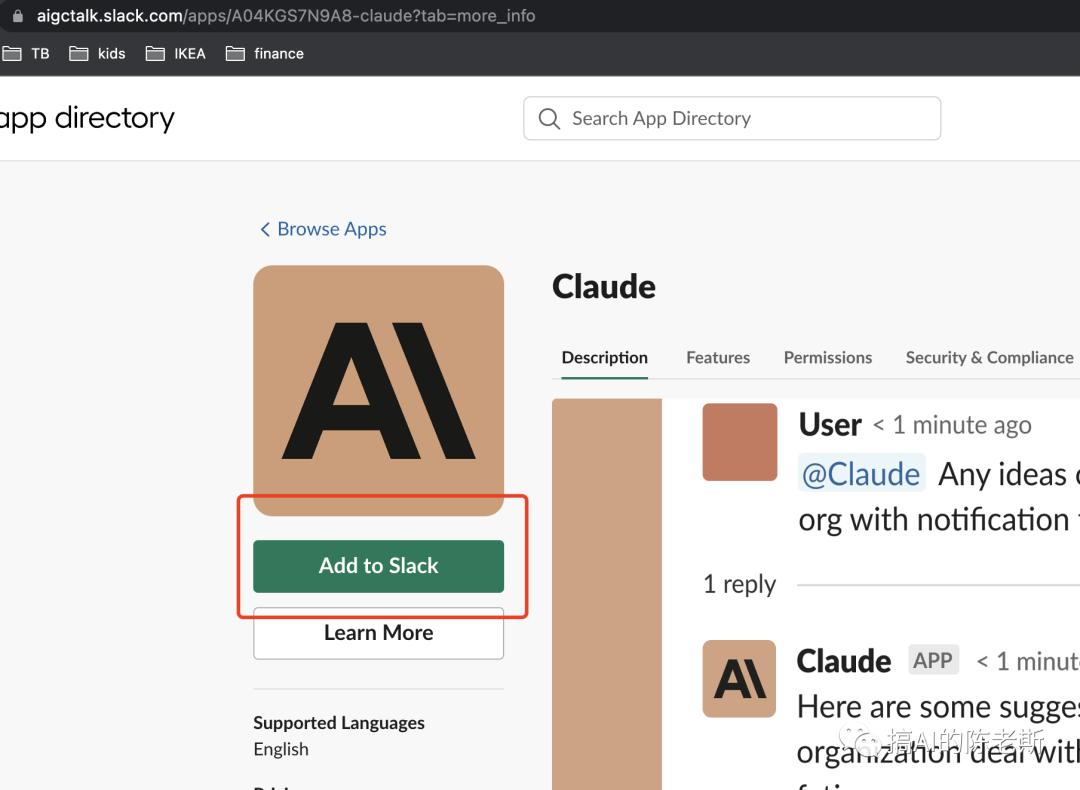Click the 'English' language value
The width and height of the screenshot is (1080, 790).
(x=281, y=749)
